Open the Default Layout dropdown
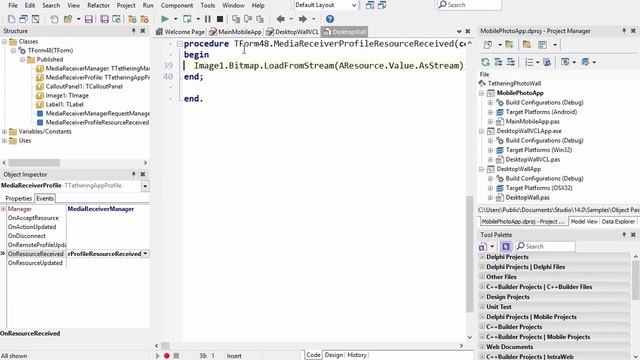The image size is (640, 360). click(354, 5)
